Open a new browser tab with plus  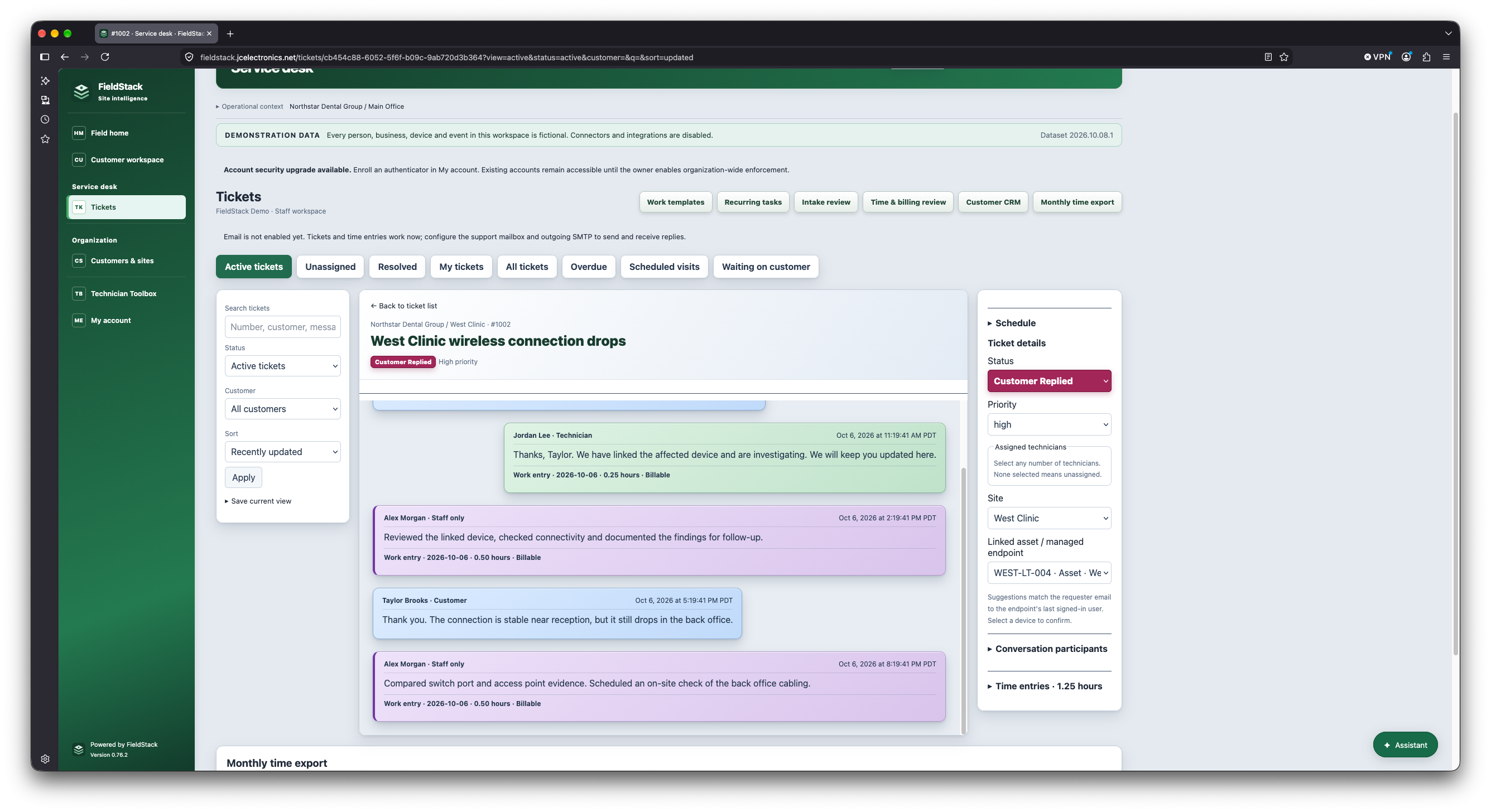pos(230,33)
